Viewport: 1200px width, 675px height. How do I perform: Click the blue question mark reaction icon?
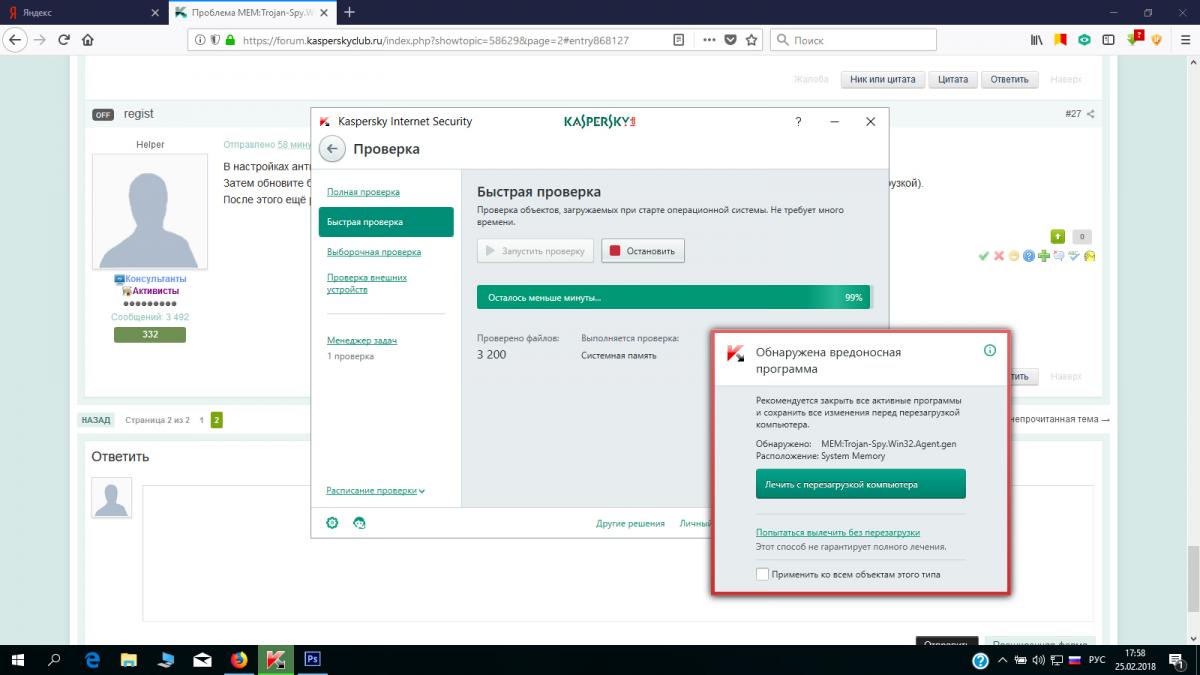pos(1029,256)
